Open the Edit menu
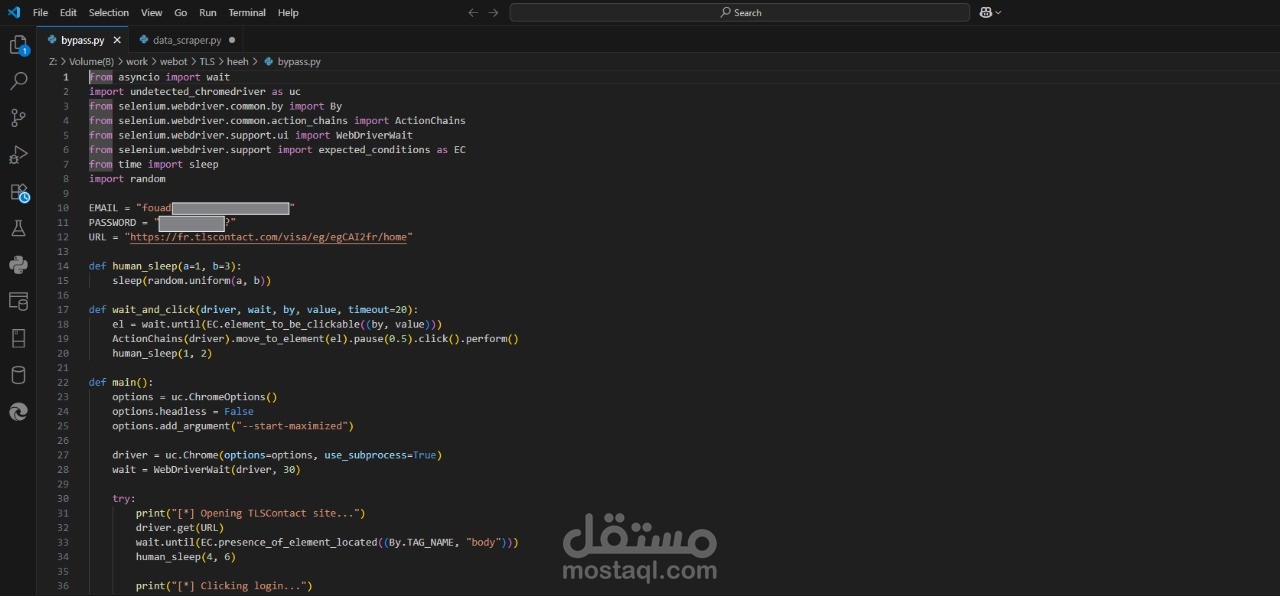 click(x=68, y=12)
